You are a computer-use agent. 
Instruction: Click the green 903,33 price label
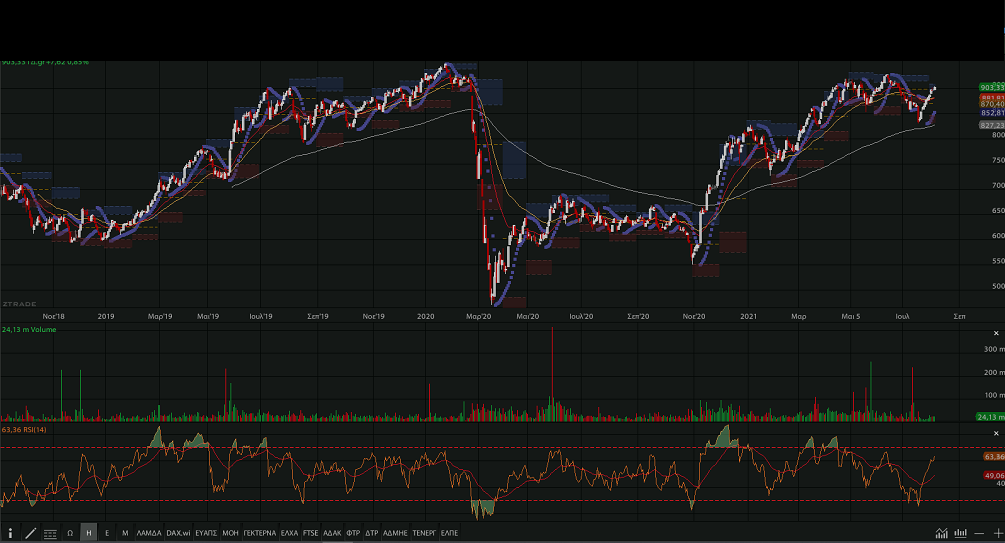point(991,88)
